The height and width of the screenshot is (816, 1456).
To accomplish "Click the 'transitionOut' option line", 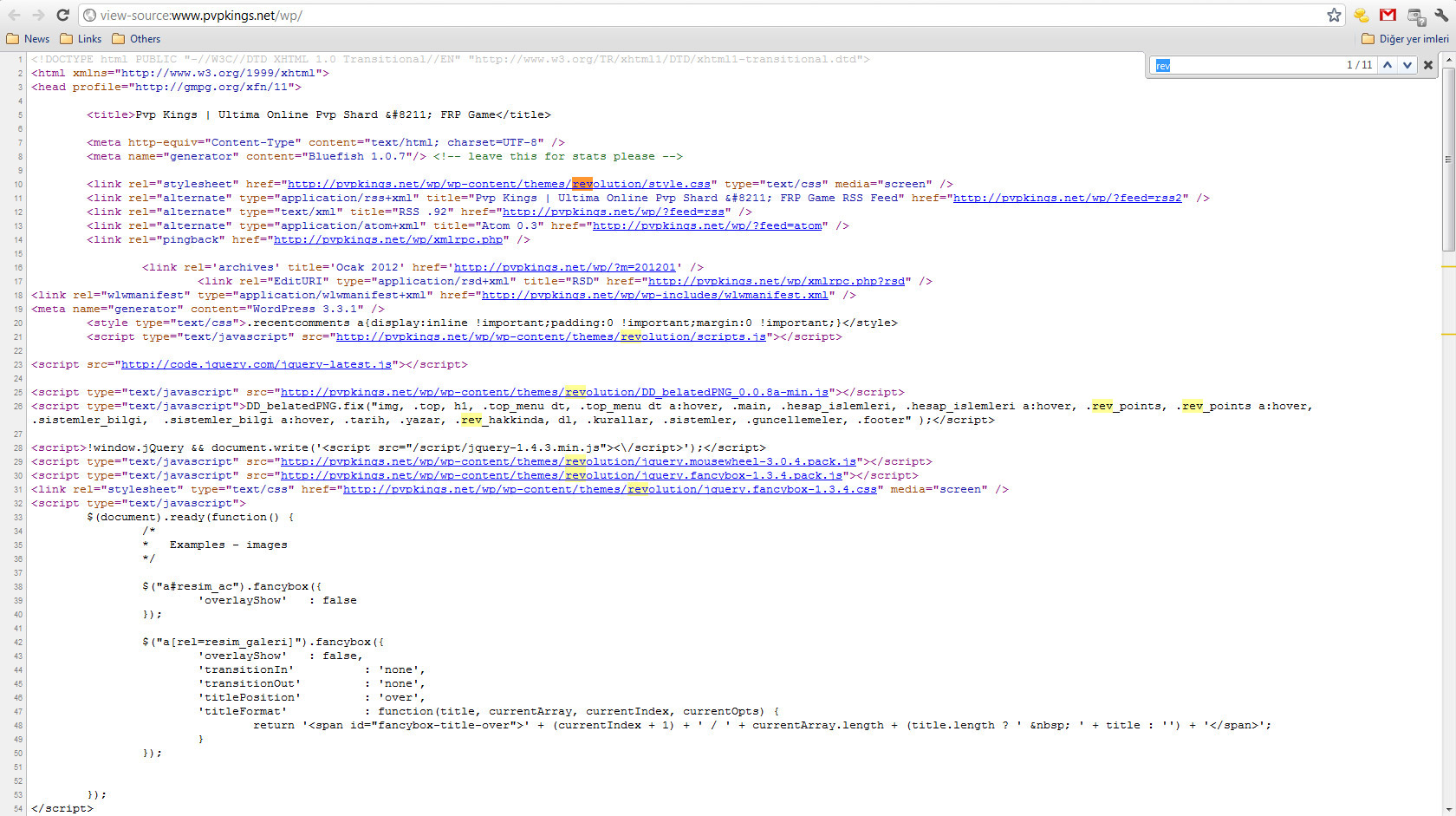I will (312, 683).
